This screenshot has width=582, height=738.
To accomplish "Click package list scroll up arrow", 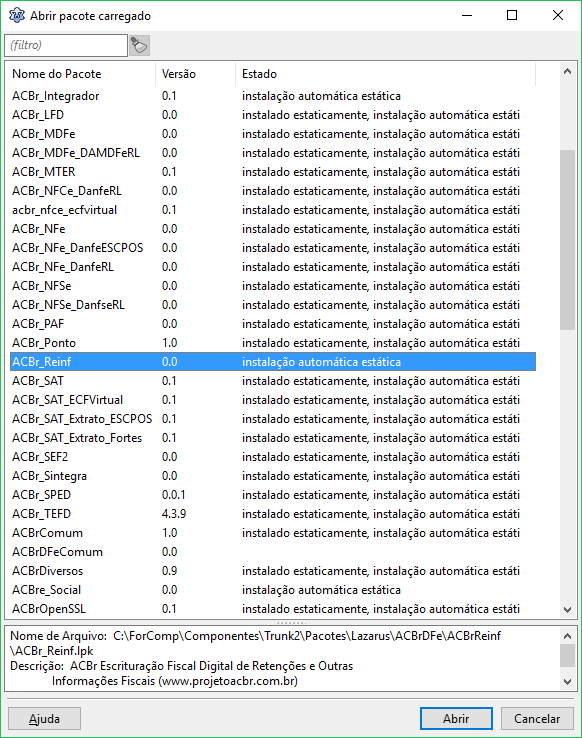I will (567, 72).
